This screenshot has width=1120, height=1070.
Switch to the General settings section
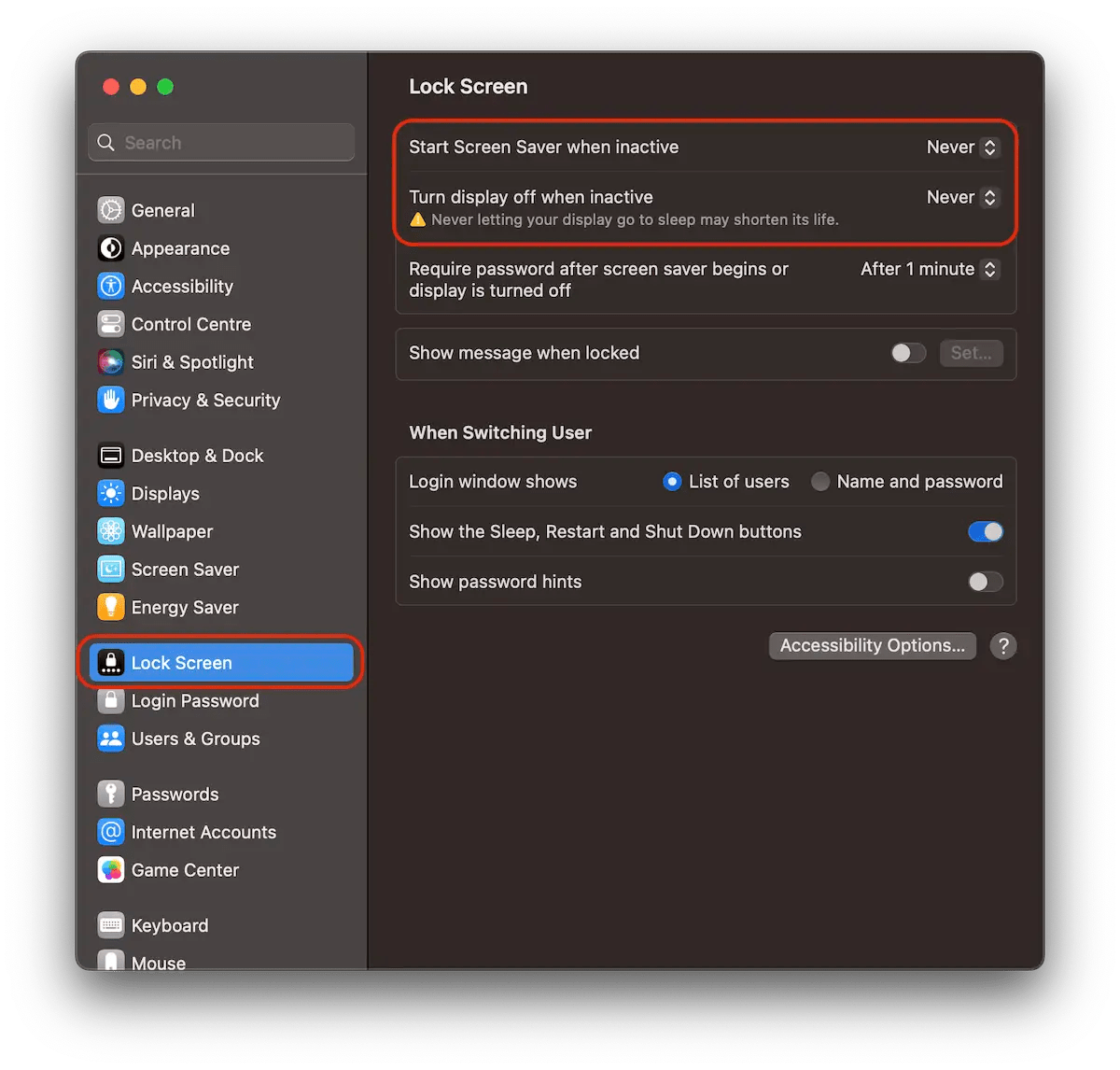click(162, 210)
